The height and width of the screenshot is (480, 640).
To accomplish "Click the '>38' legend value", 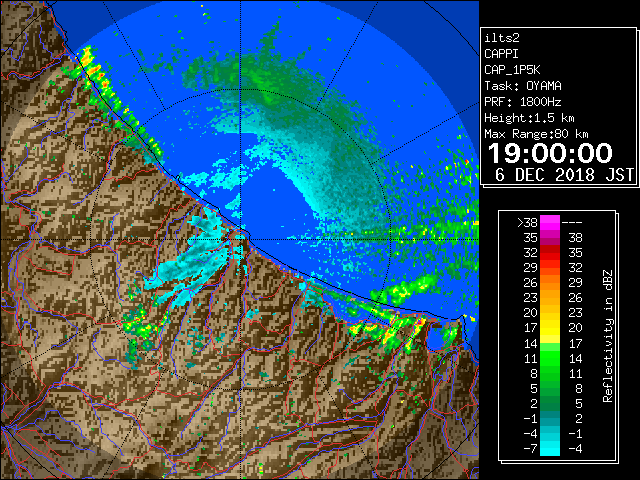I will tap(527, 223).
